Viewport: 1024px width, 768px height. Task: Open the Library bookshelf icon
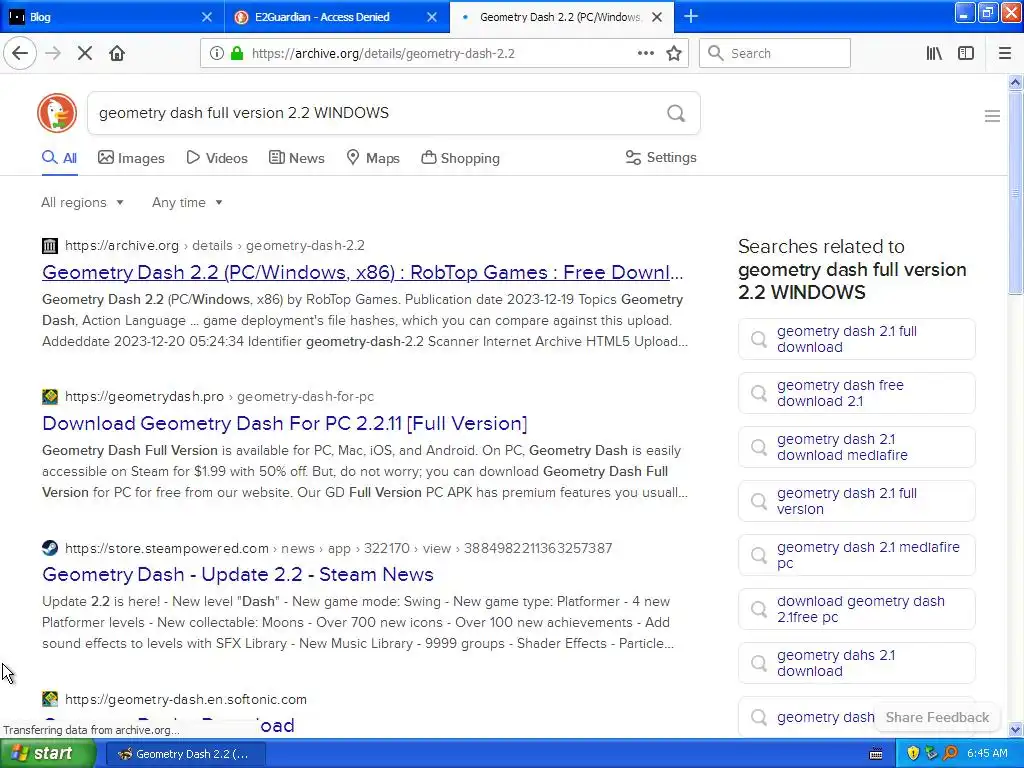coord(934,54)
